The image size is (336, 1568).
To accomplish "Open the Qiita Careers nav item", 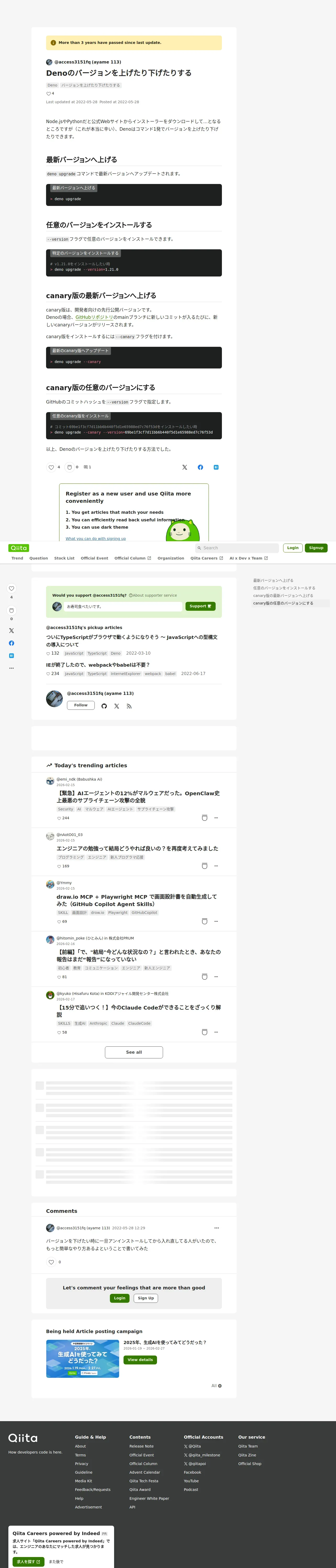I will pyautogui.click(x=207, y=558).
